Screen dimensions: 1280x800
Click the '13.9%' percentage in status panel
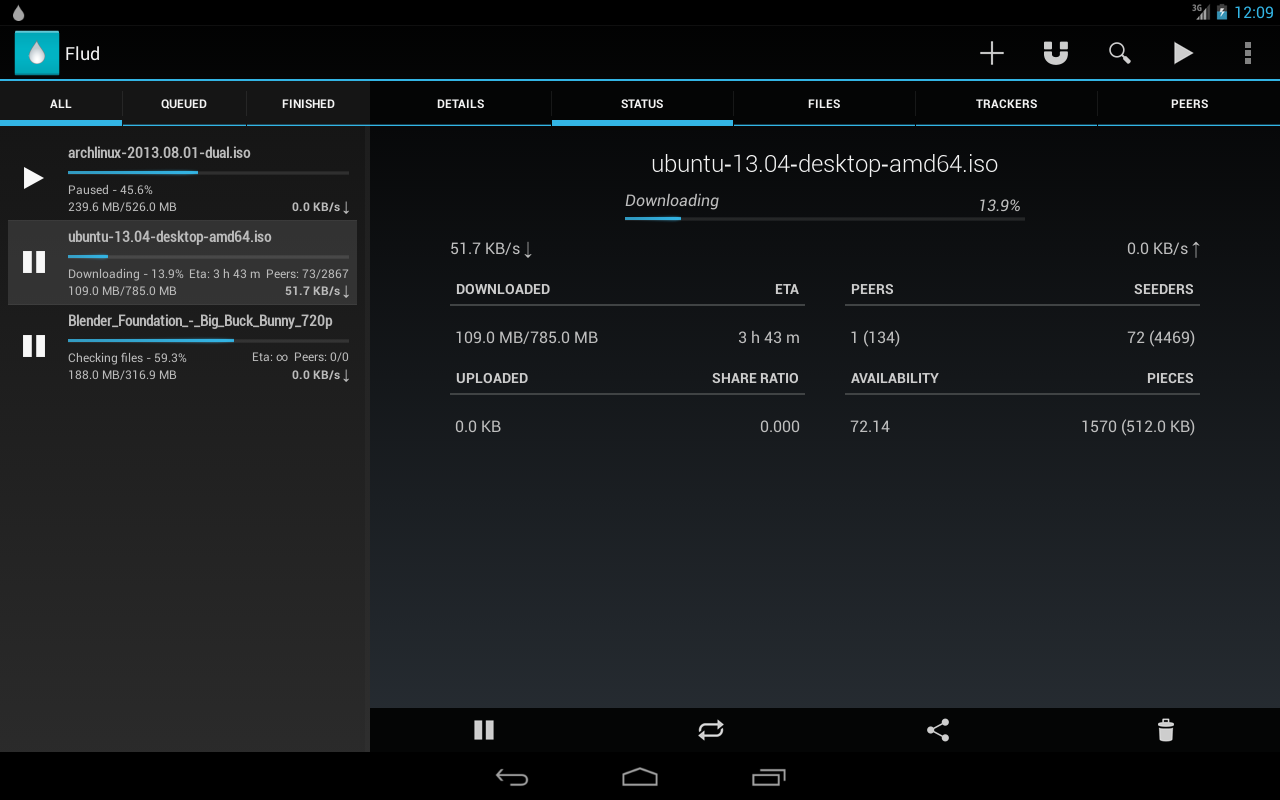click(x=999, y=205)
